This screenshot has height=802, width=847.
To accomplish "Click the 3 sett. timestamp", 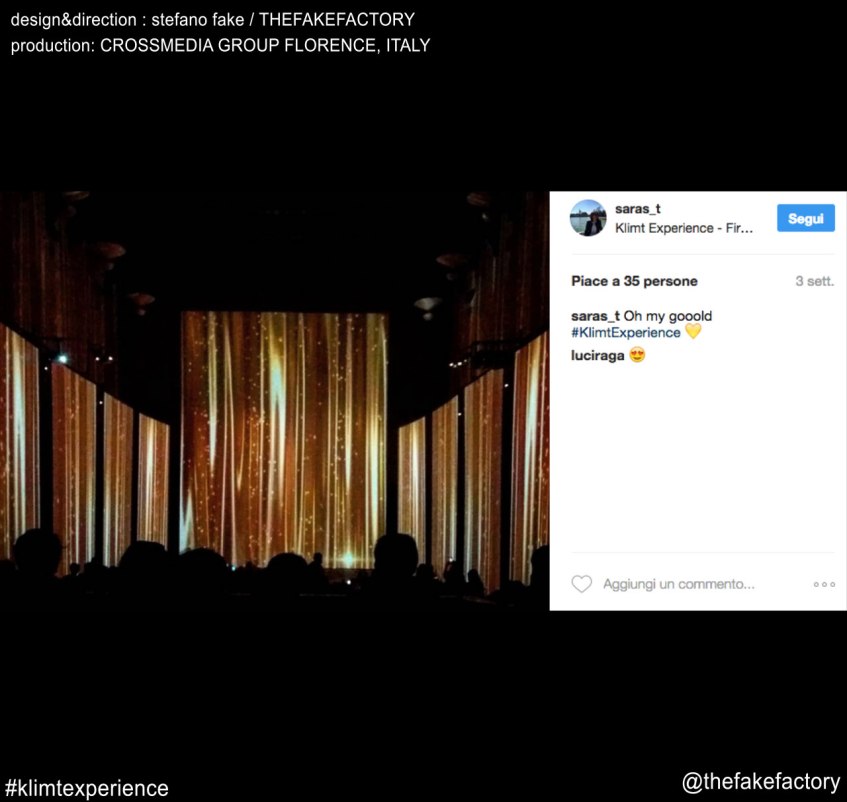I will 814,281.
